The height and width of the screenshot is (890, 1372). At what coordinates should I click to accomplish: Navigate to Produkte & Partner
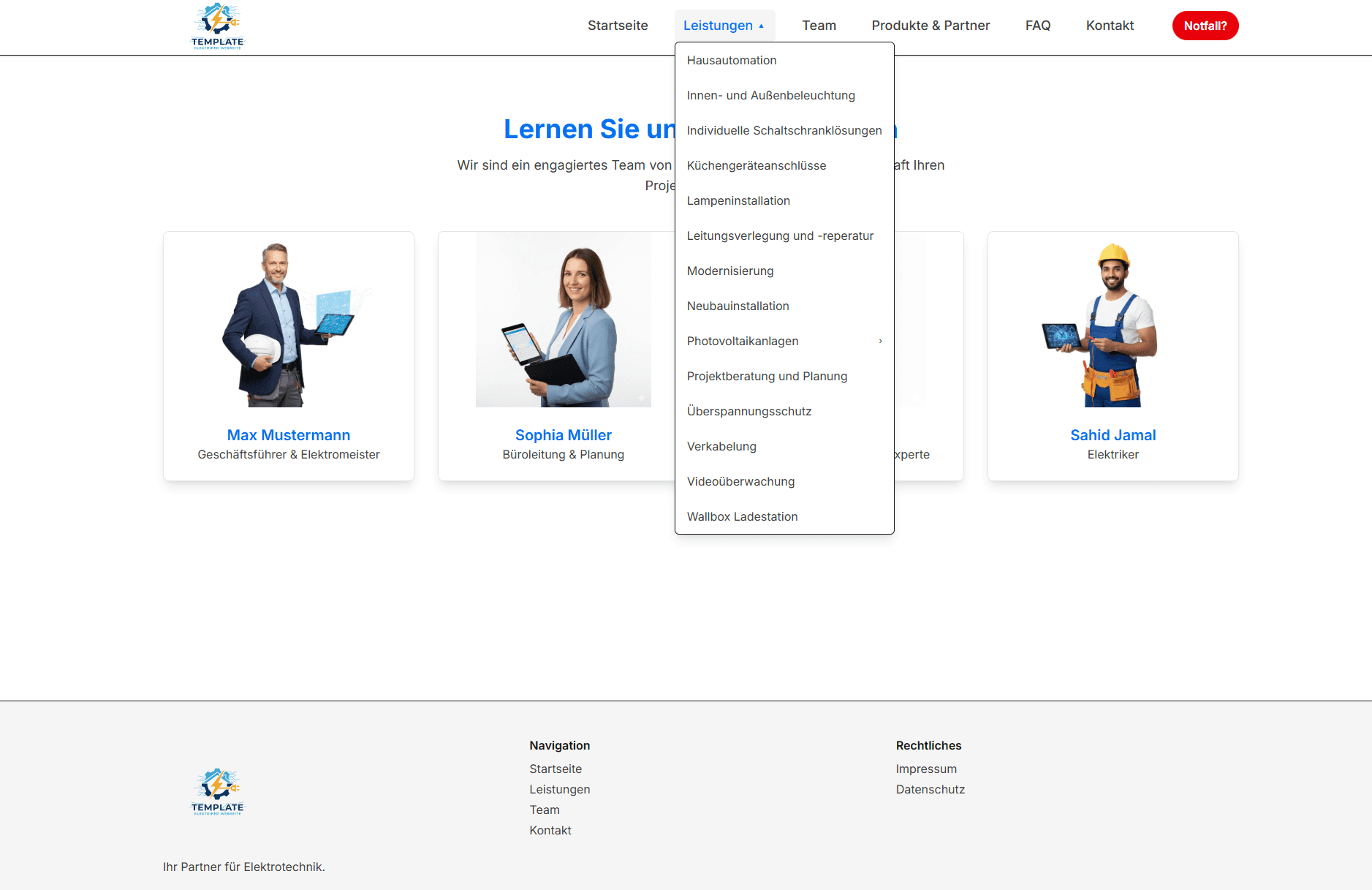coord(930,26)
